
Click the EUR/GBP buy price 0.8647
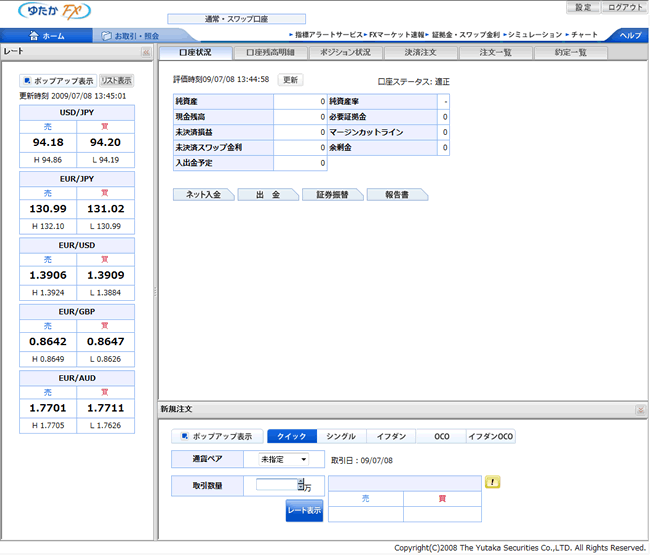105,342
